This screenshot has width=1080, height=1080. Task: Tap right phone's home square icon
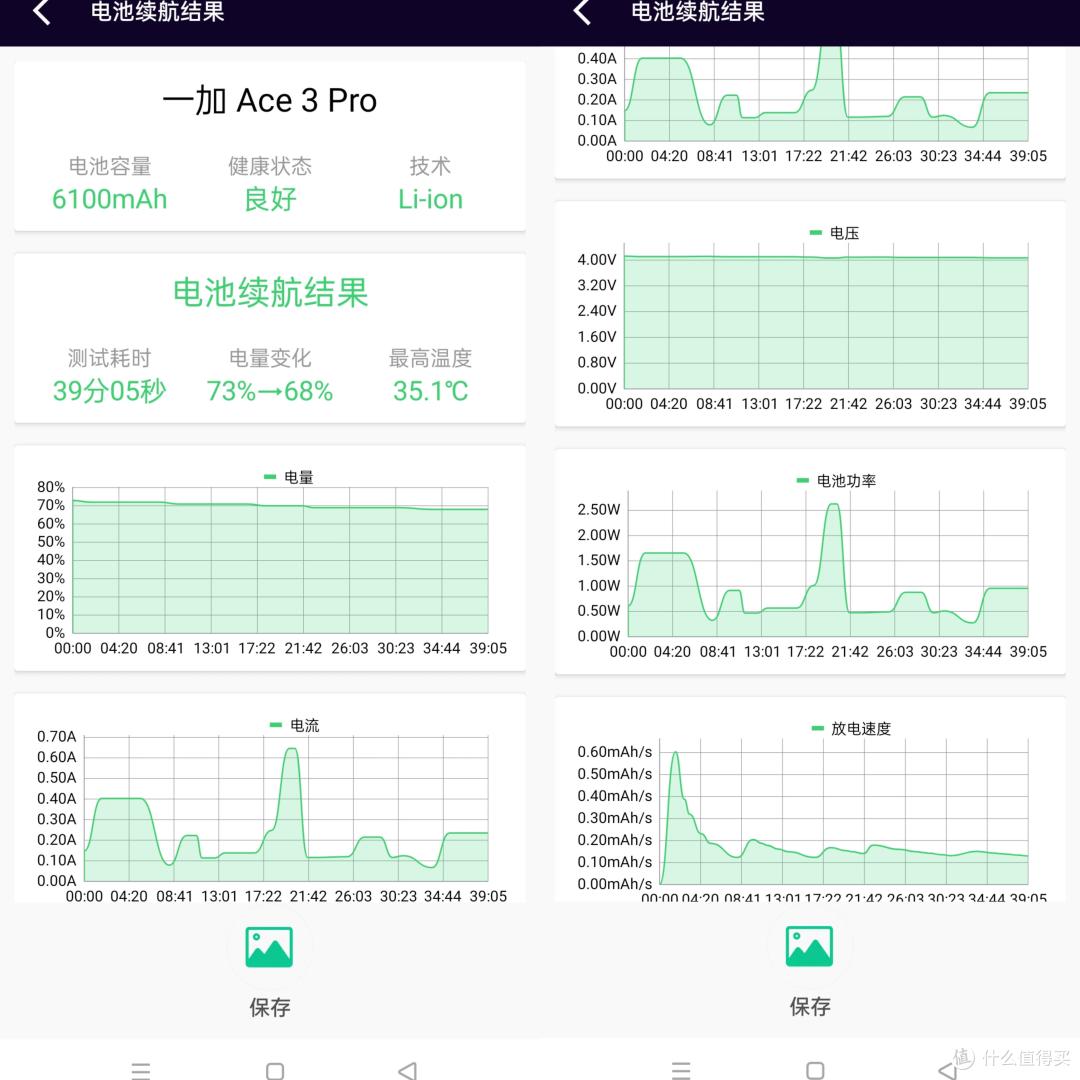point(815,1071)
